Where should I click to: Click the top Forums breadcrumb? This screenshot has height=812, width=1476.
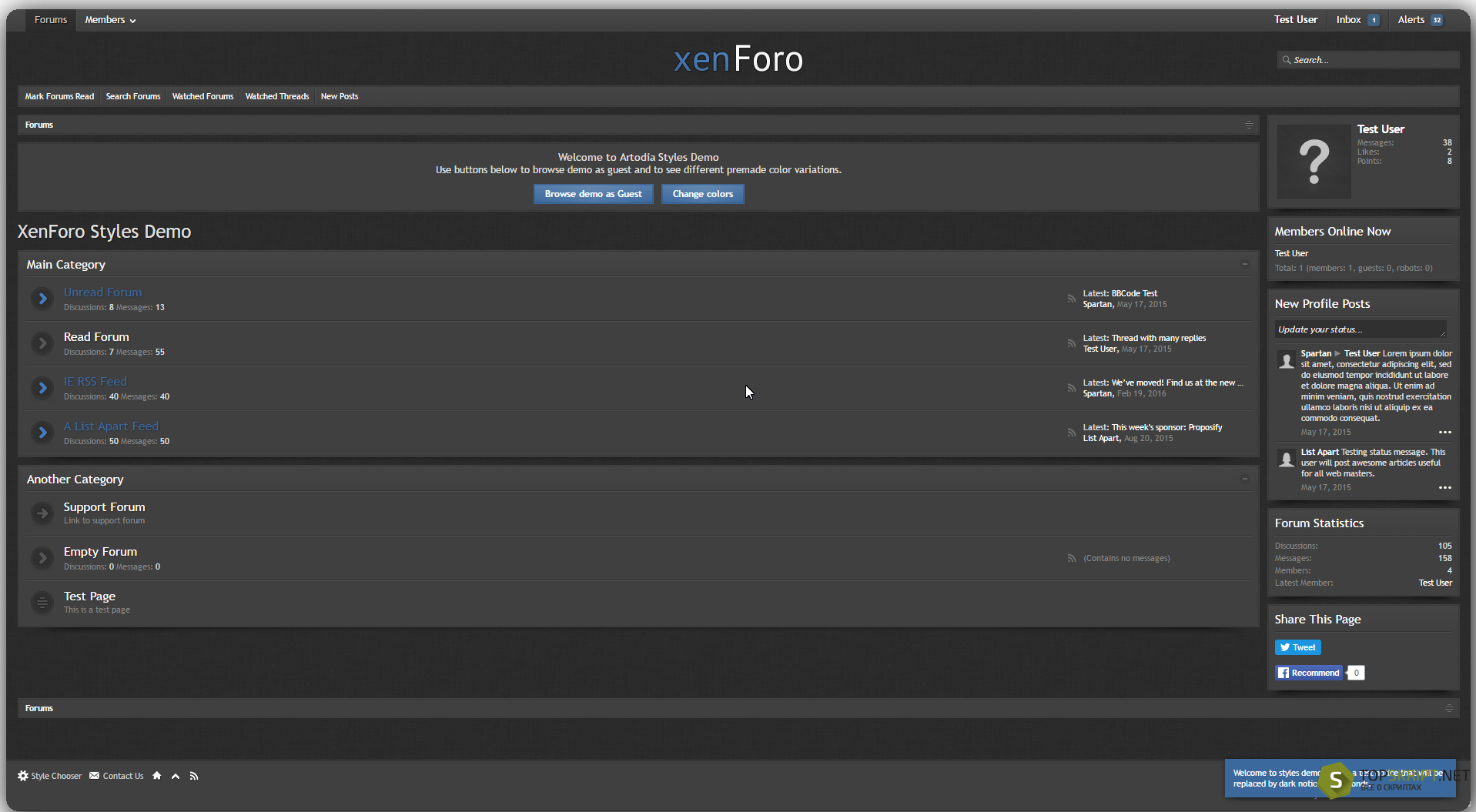[38, 125]
